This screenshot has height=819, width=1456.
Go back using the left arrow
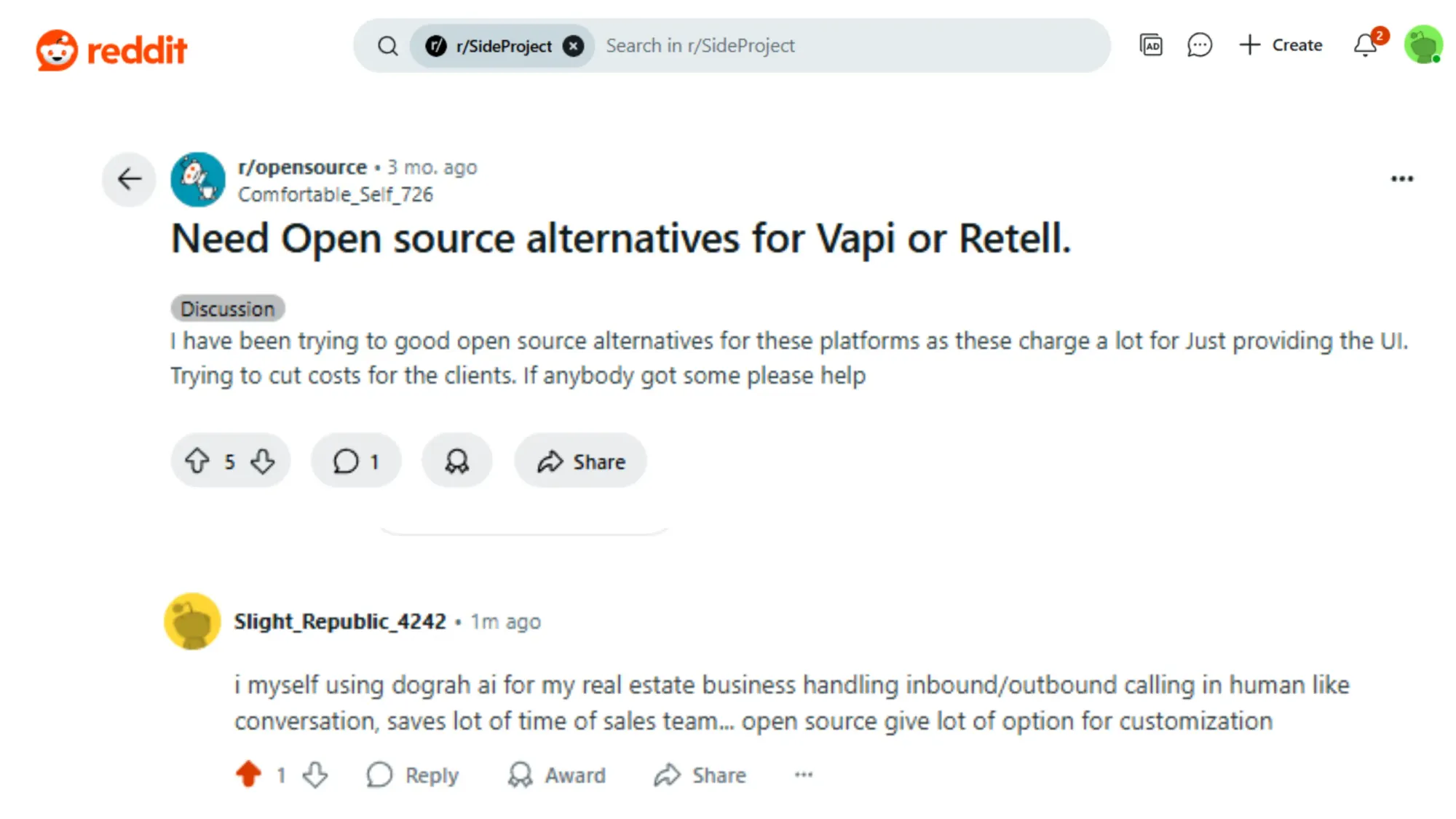128,179
